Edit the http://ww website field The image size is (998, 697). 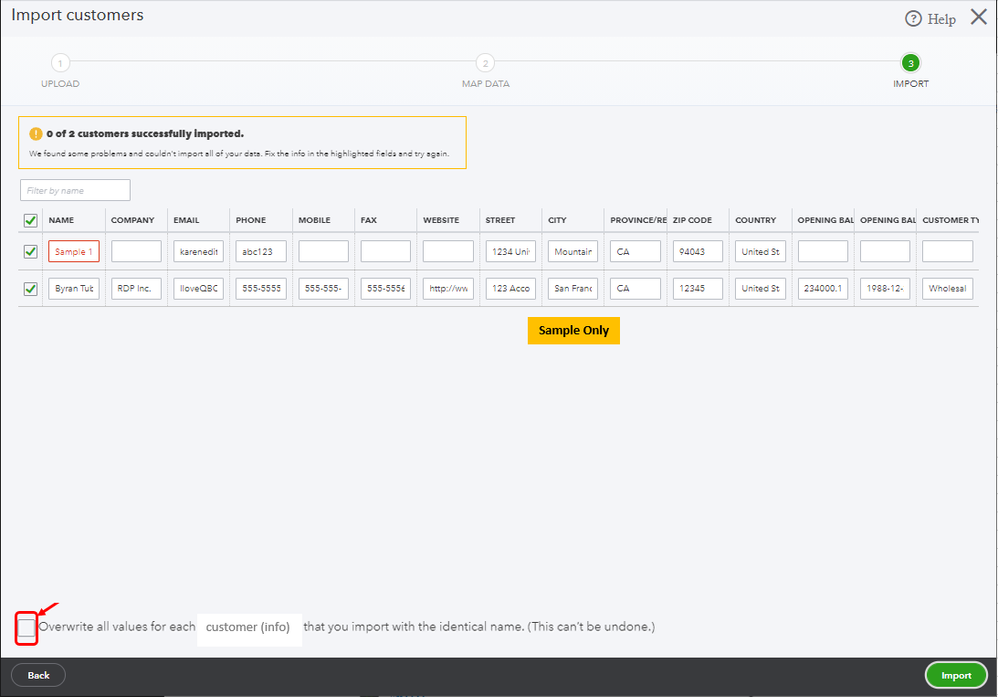point(448,288)
